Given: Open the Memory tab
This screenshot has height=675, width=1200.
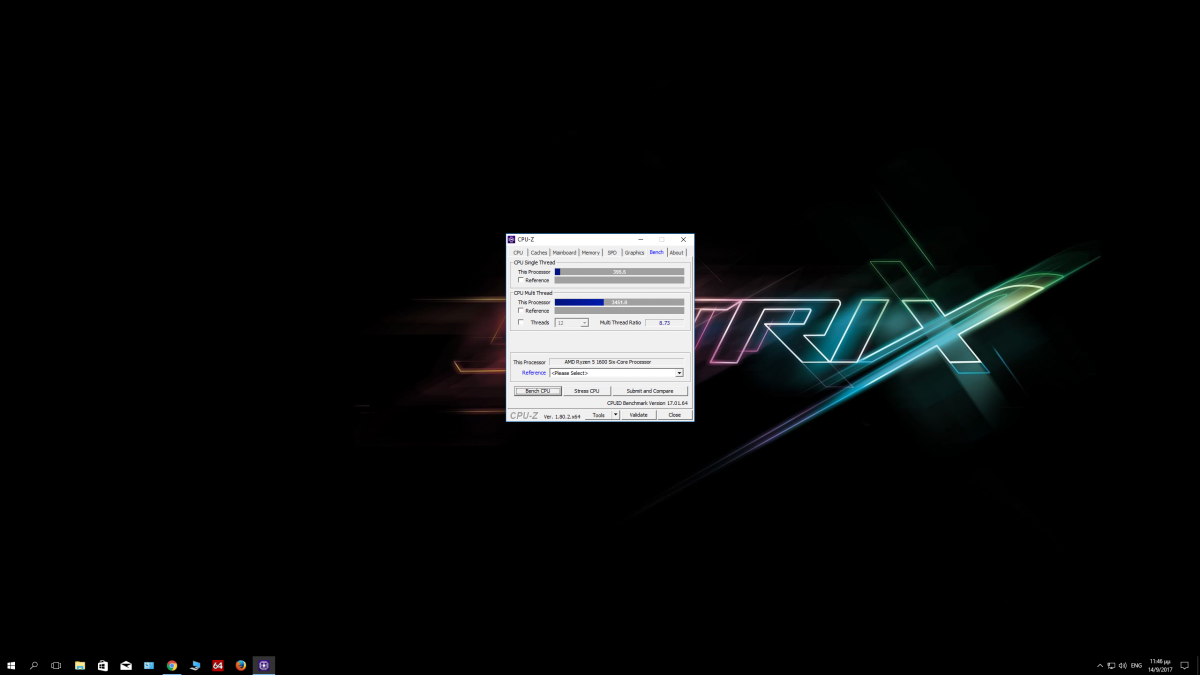Looking at the screenshot, I should (x=591, y=253).
